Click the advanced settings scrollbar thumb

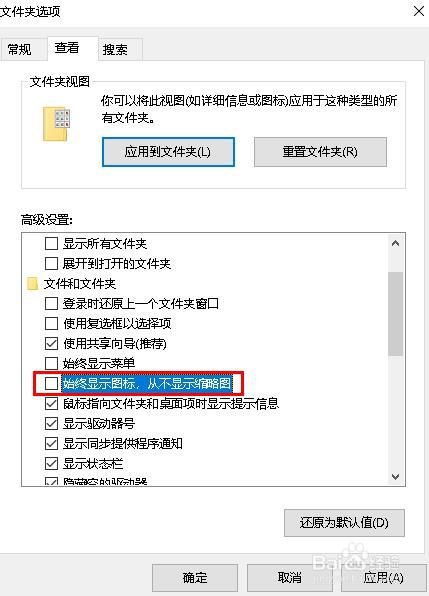tap(395, 314)
